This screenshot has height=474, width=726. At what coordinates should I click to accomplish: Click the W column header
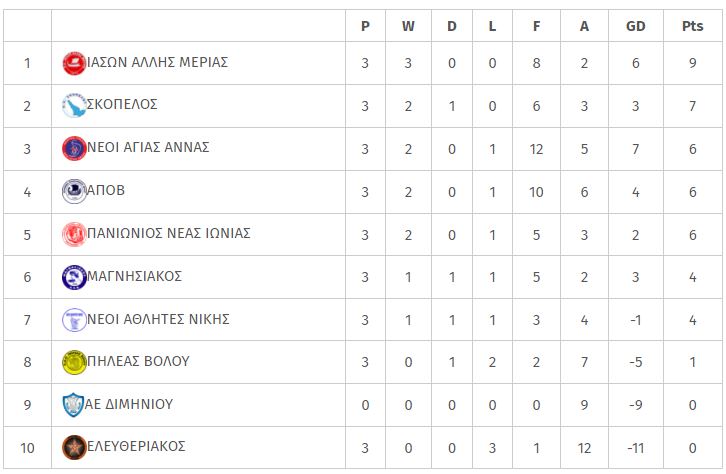coord(408,26)
